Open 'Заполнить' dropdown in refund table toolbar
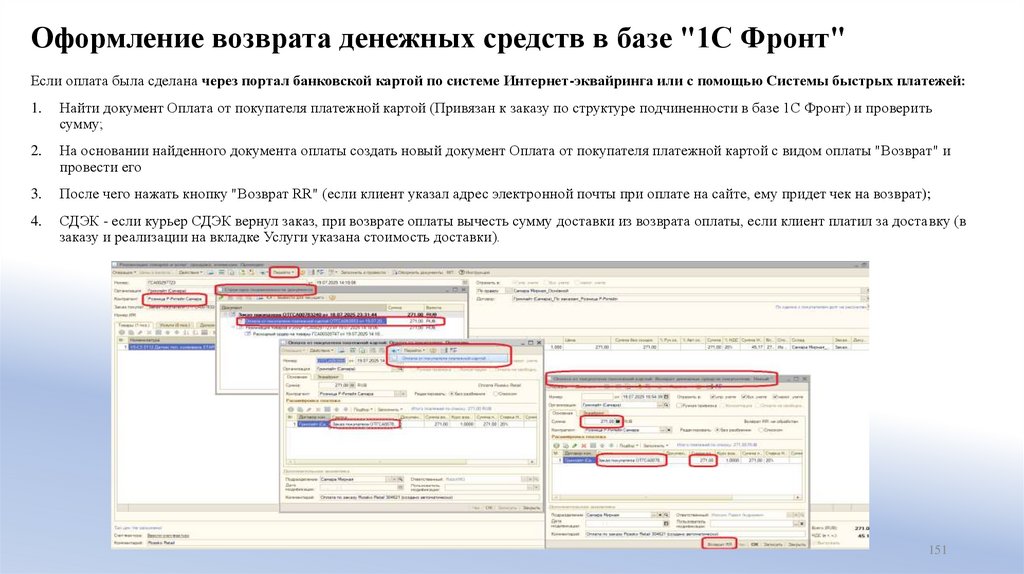Screen dimensions: 1024x574 click(x=655, y=445)
